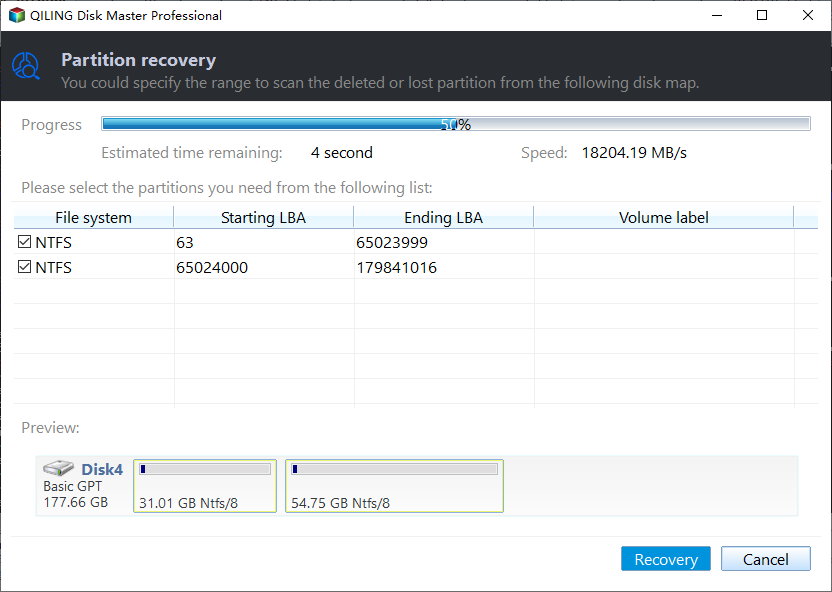The image size is (832, 592).
Task: Minimize the Disk Master window
Action: [x=717, y=15]
